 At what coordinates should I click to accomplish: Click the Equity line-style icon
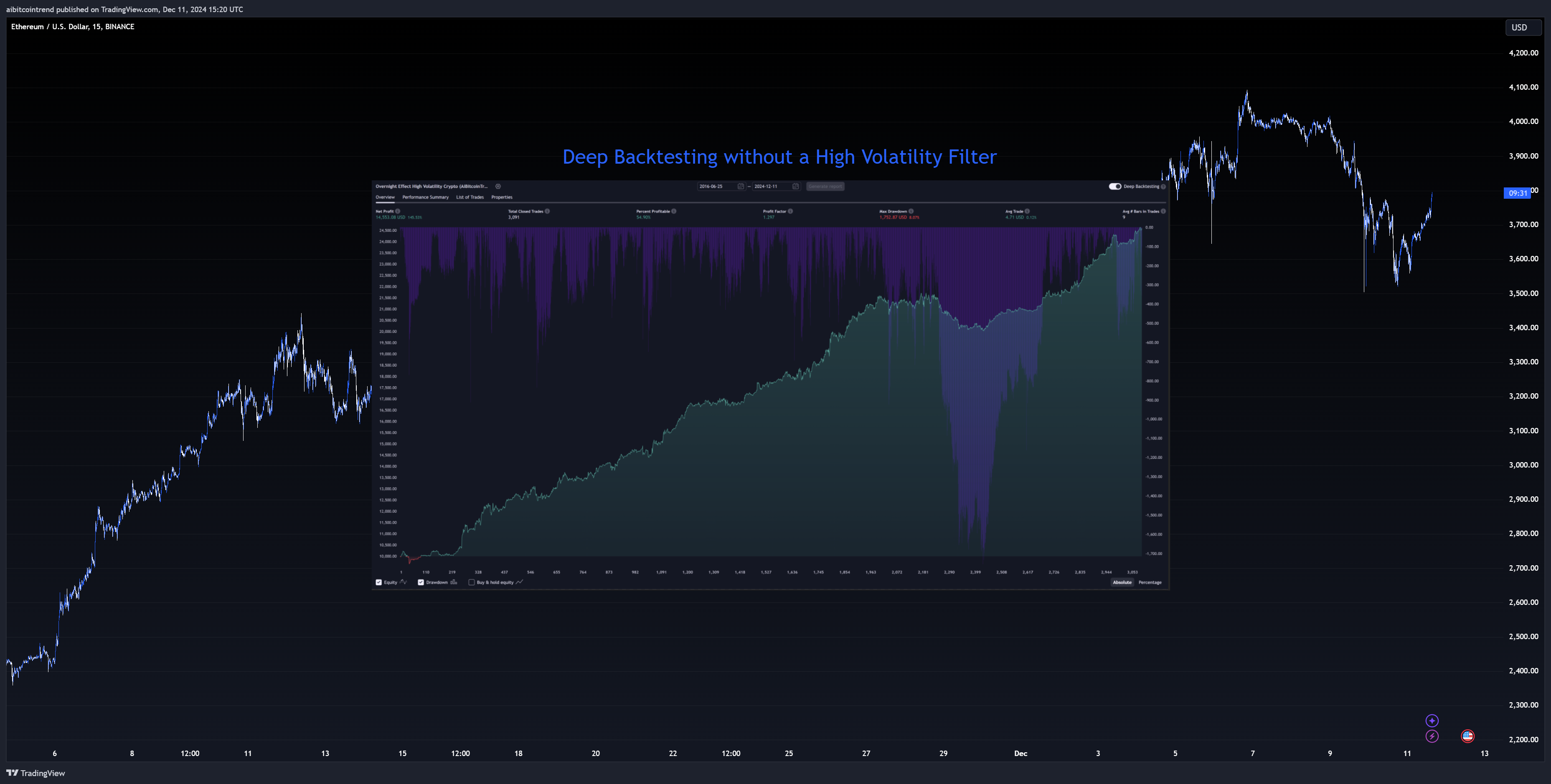404,582
